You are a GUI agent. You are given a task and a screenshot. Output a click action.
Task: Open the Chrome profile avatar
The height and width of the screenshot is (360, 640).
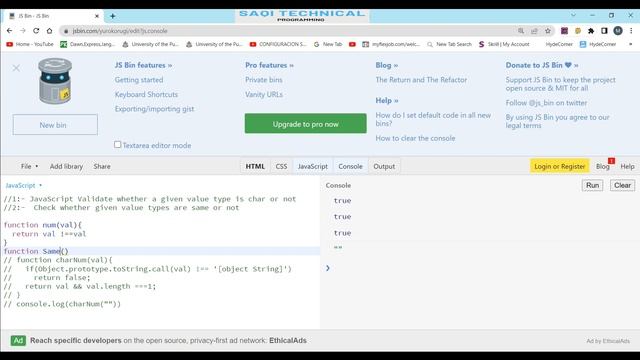[618, 31]
